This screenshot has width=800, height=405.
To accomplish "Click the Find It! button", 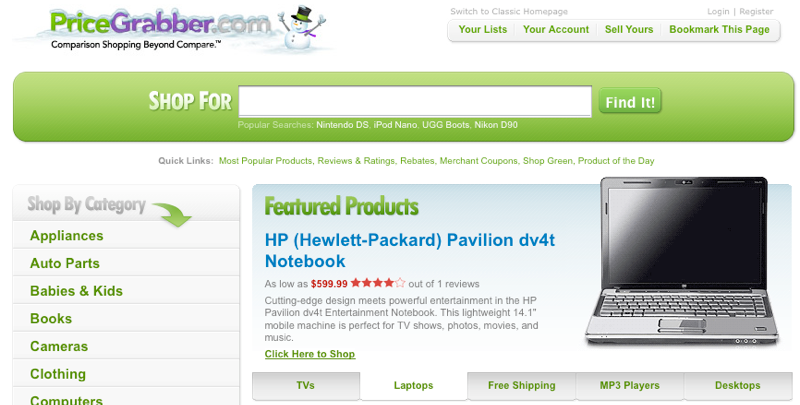I will [630, 101].
